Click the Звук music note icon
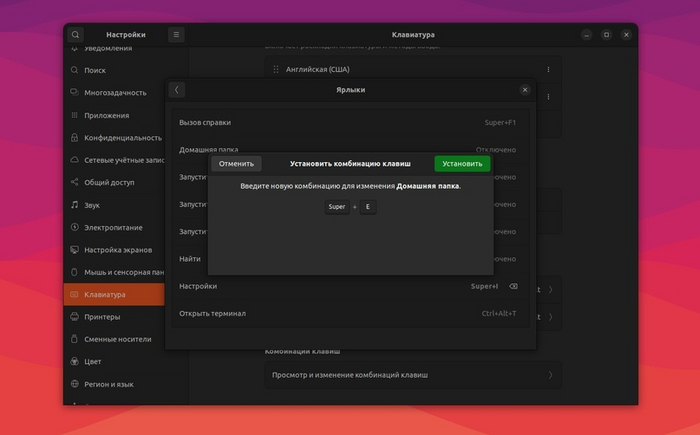700x435 pixels. click(75, 204)
